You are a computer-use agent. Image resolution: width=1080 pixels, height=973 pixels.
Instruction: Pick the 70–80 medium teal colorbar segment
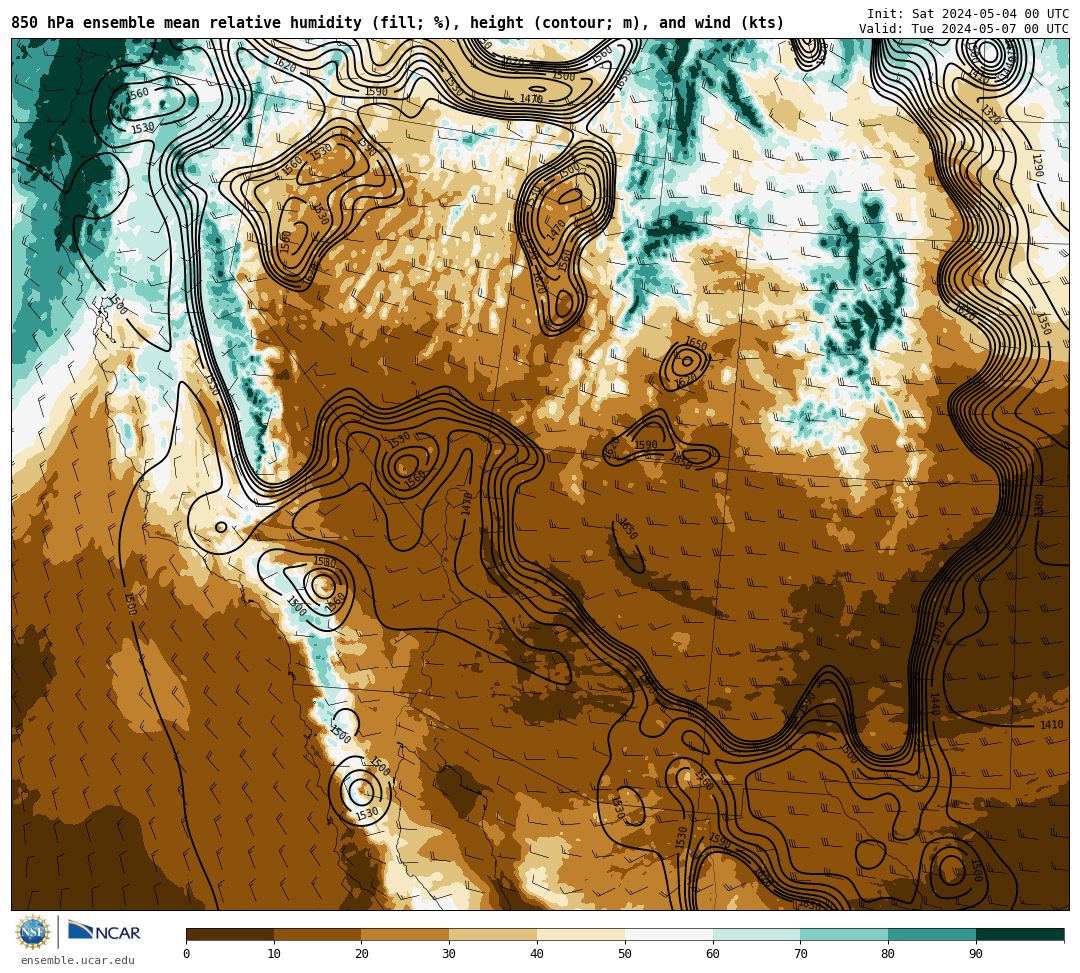pyautogui.click(x=844, y=934)
